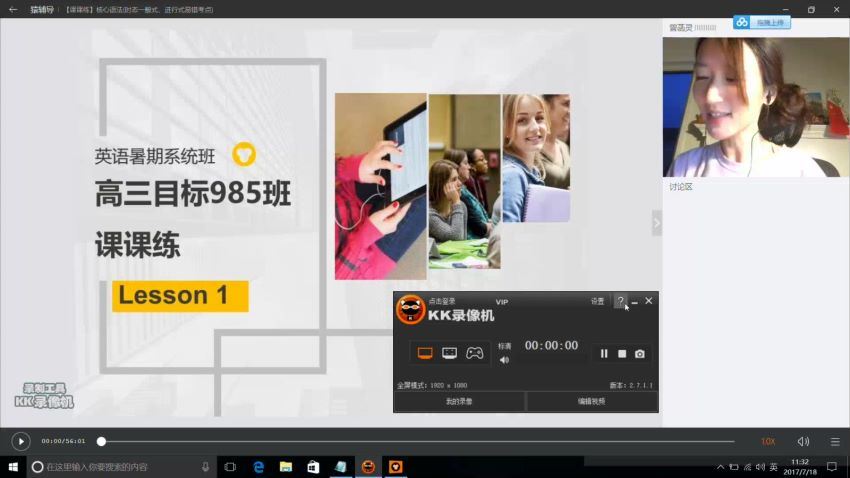The image size is (850, 478).
Task: Click the cloud upload button
Action: pos(762,22)
